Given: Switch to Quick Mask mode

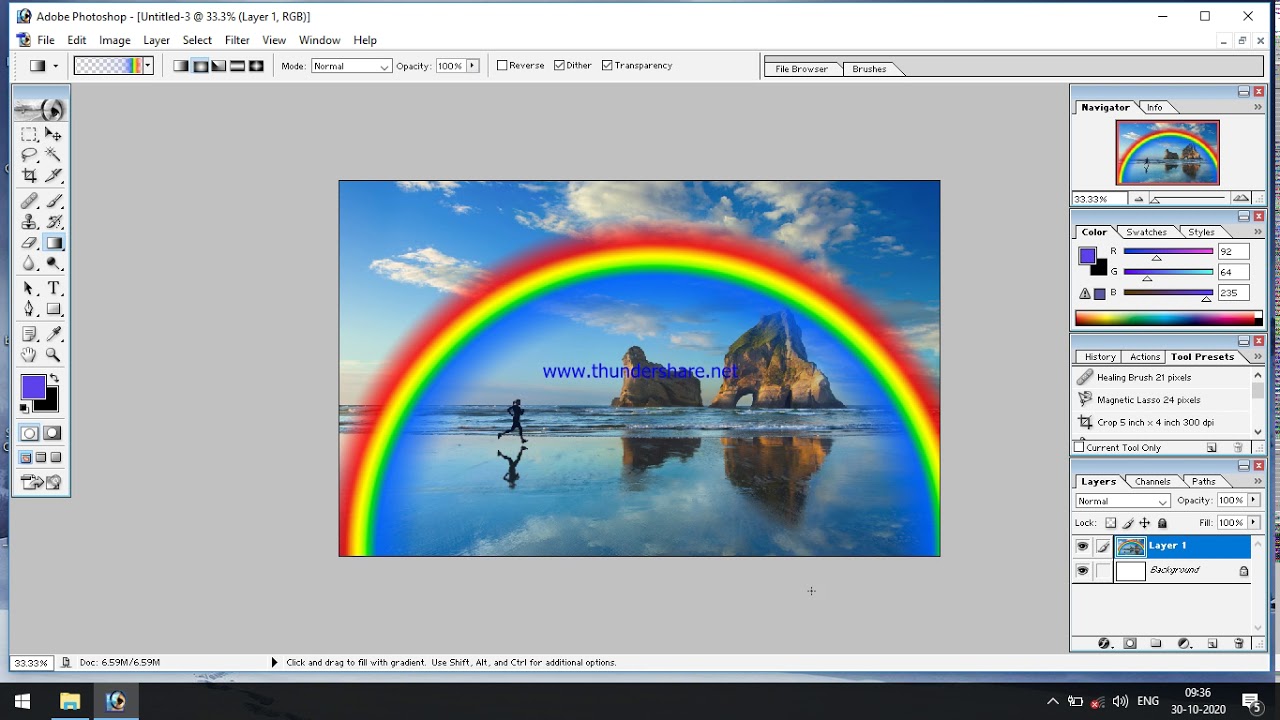Looking at the screenshot, I should 52,433.
